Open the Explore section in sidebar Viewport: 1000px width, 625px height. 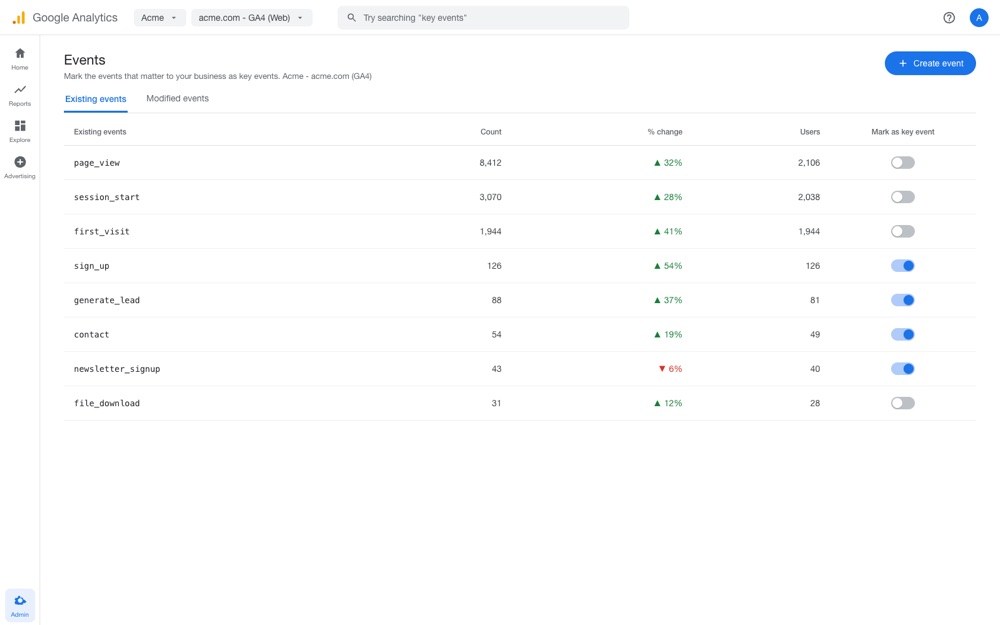[20, 131]
